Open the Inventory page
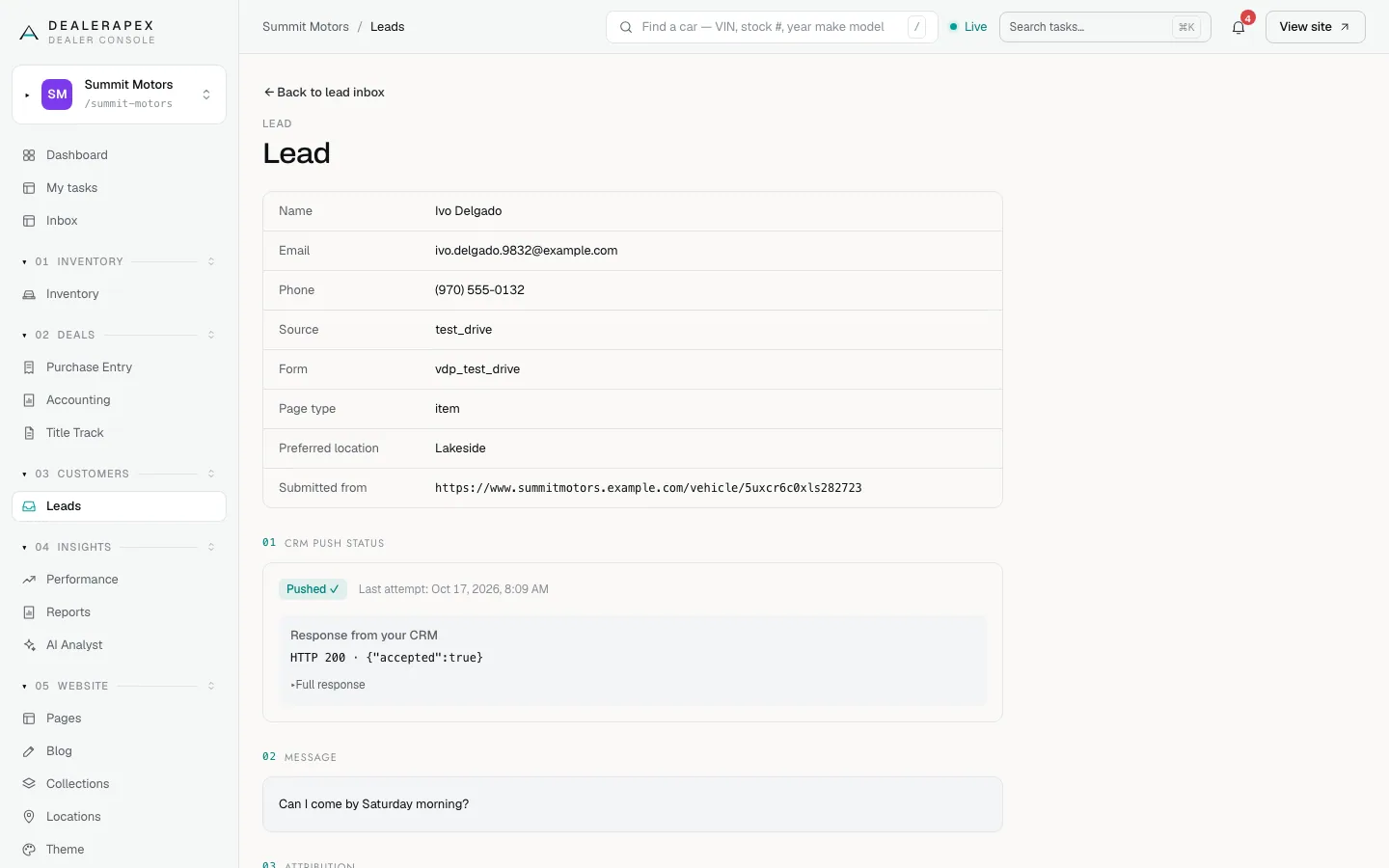Screen dimensions: 1389x868 click(x=119, y=294)
